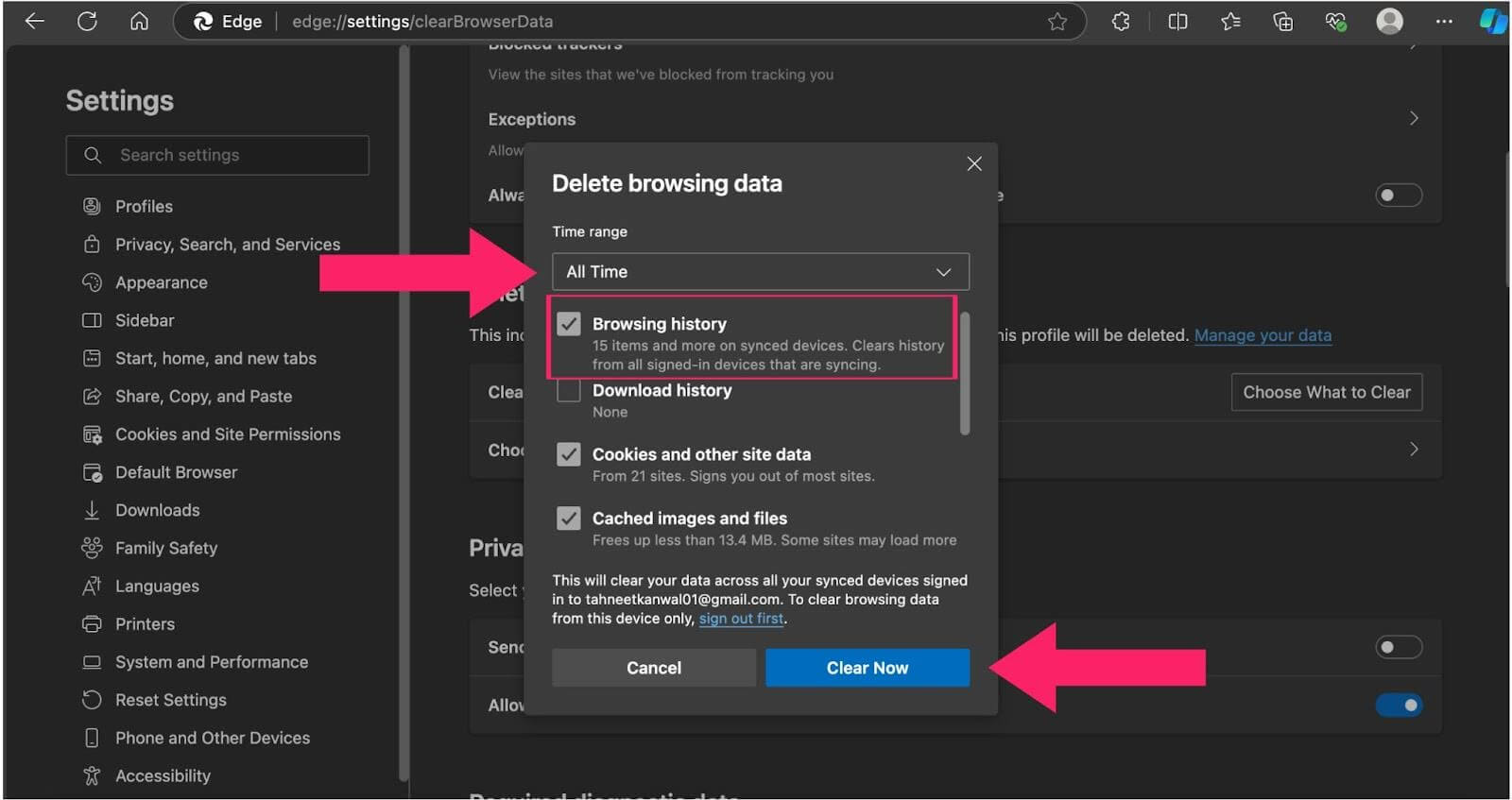The height and width of the screenshot is (800, 1512).
Task: Click the Start, home, and new tabs icon
Action: pos(92,358)
